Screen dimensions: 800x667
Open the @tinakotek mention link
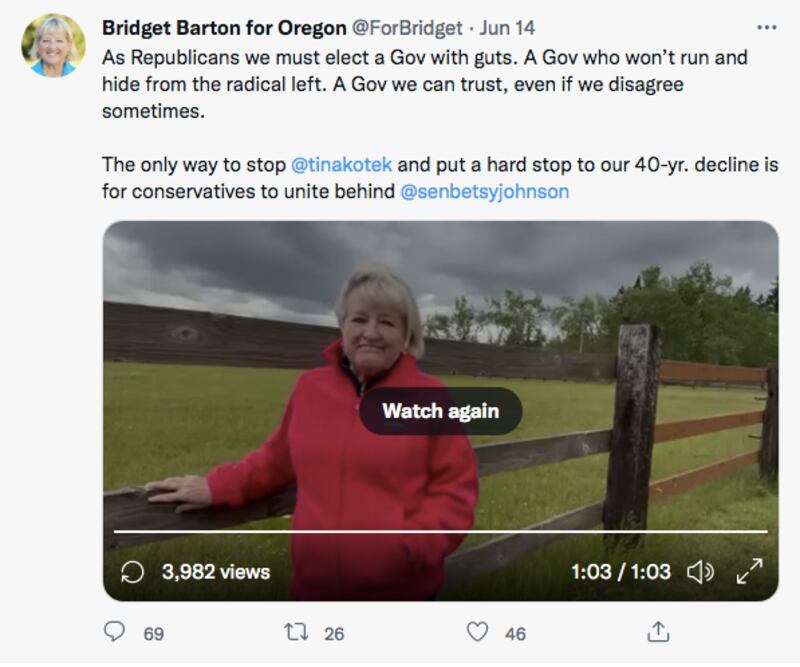point(341,165)
